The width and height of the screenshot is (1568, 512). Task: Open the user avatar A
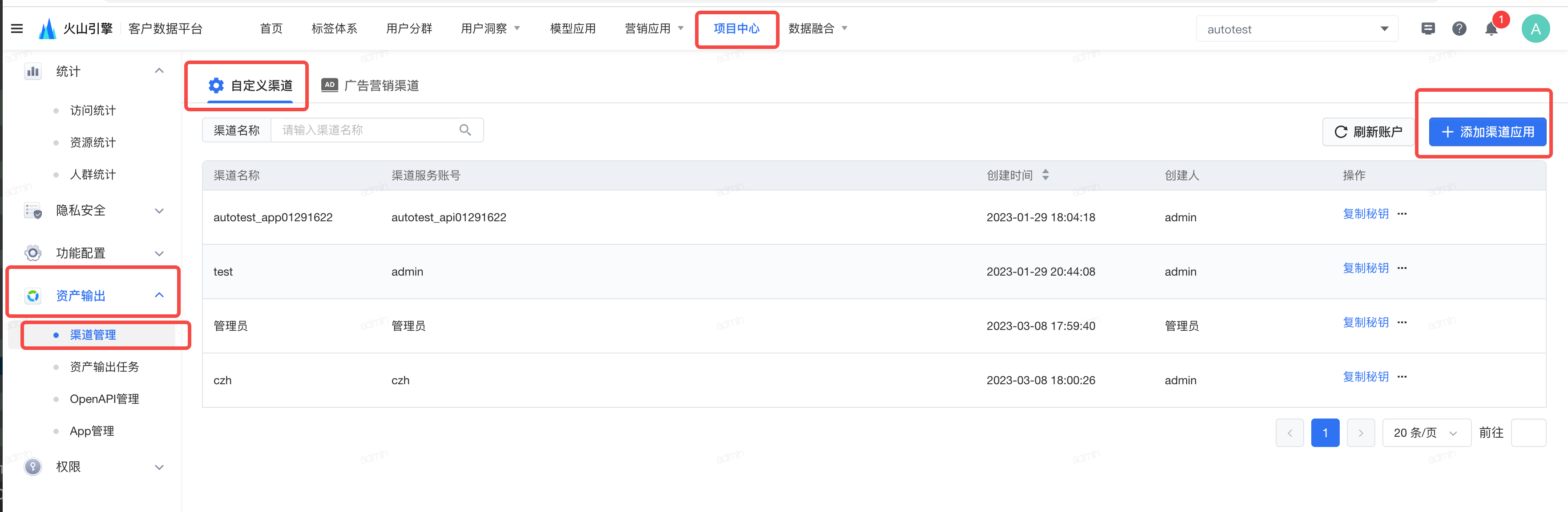pos(1535,28)
